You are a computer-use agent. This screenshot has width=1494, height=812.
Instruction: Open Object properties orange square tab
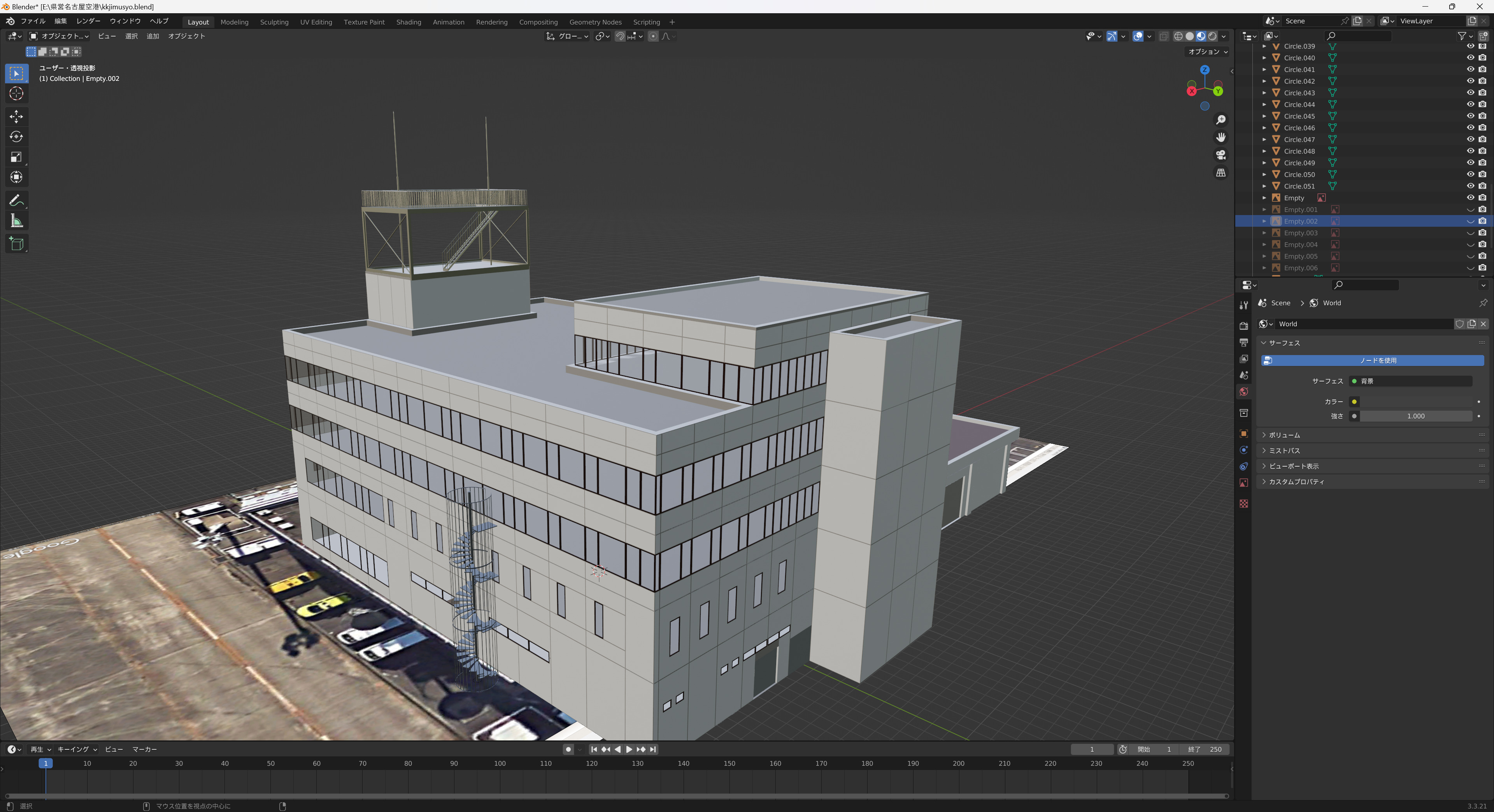tap(1243, 434)
